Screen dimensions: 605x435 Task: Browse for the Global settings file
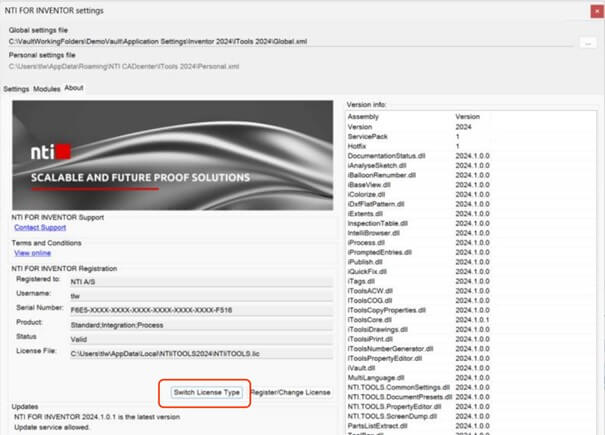588,43
